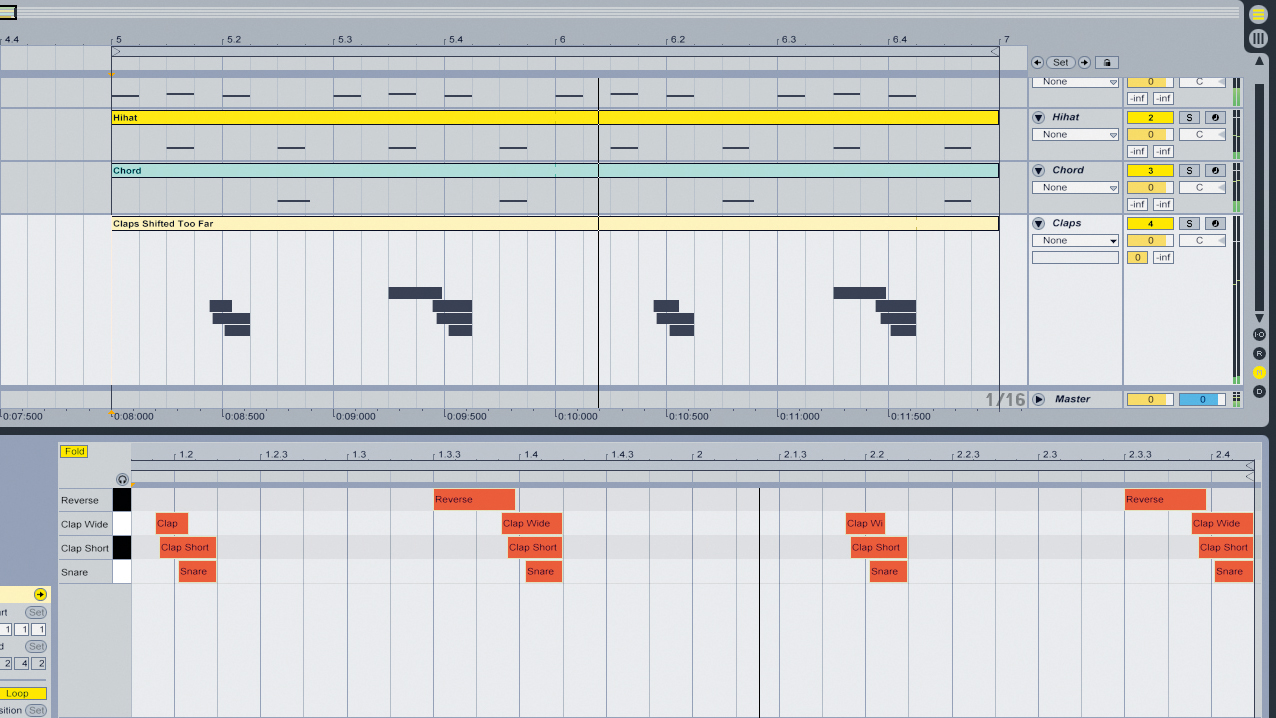This screenshot has height=718, width=1276.
Task: Switch to Arrangement view selector icon
Action: [x=1258, y=15]
